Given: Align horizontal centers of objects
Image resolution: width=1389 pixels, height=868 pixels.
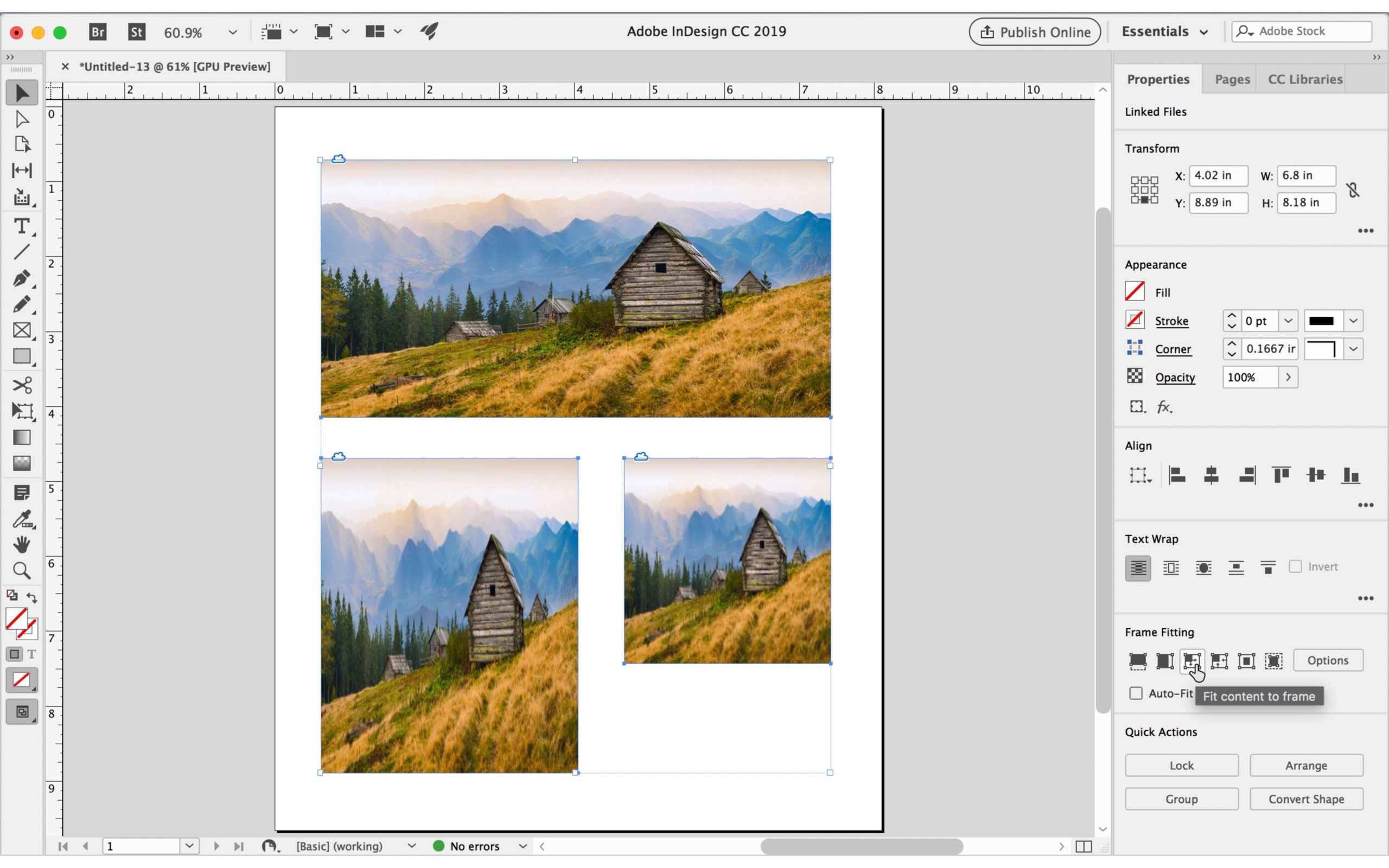Looking at the screenshot, I should (x=1212, y=475).
